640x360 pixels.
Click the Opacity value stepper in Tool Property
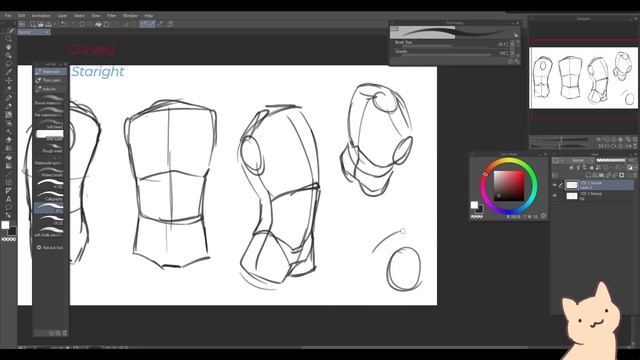coord(507,53)
